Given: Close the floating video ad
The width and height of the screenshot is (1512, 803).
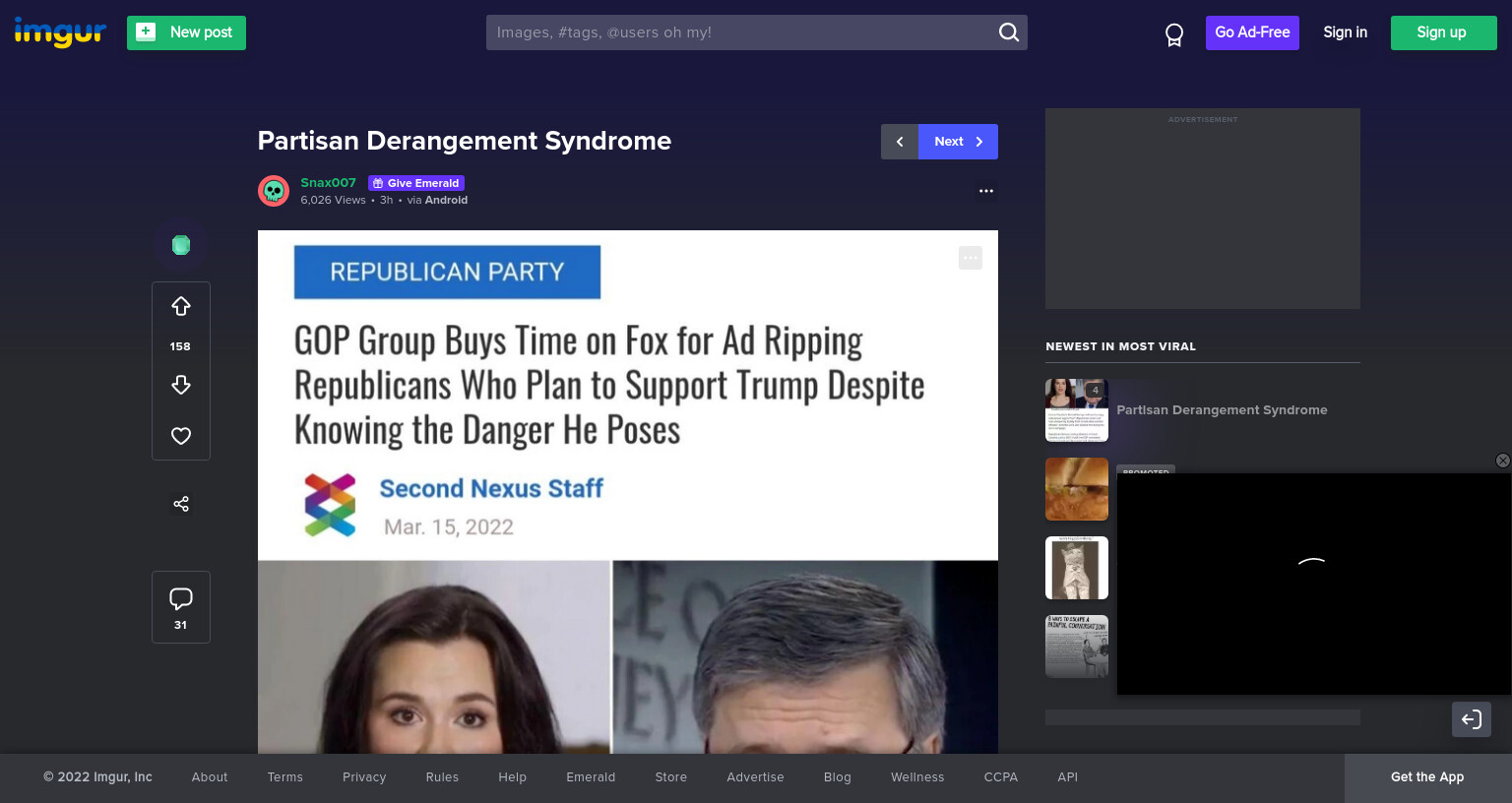Looking at the screenshot, I should point(1502,461).
